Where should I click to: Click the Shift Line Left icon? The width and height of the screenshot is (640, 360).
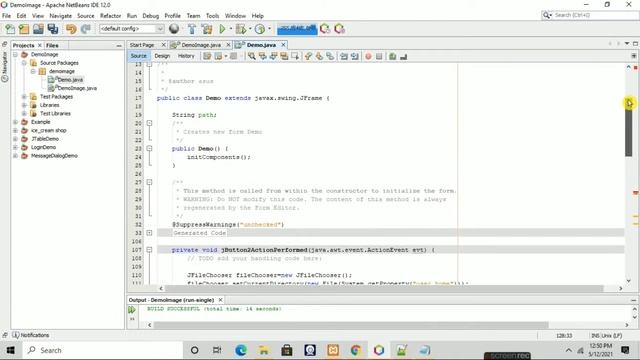pos(344,56)
